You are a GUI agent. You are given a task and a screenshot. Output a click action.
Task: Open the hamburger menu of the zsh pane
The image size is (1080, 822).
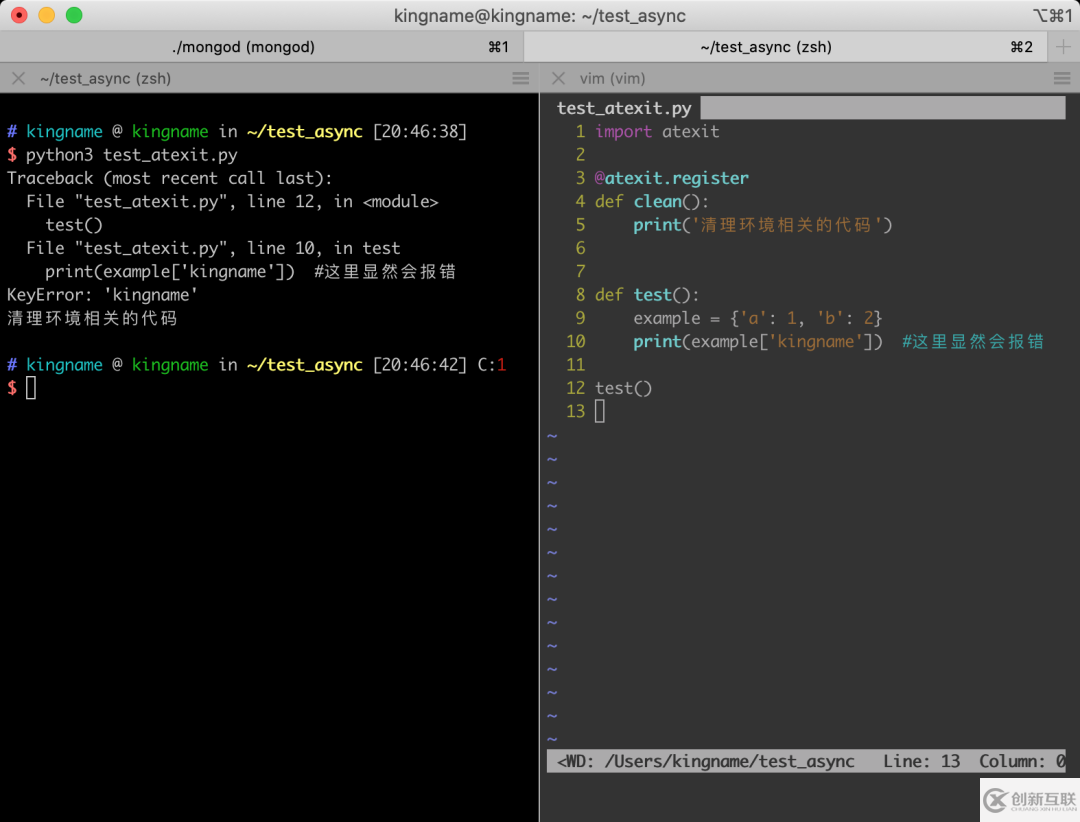pyautogui.click(x=521, y=78)
